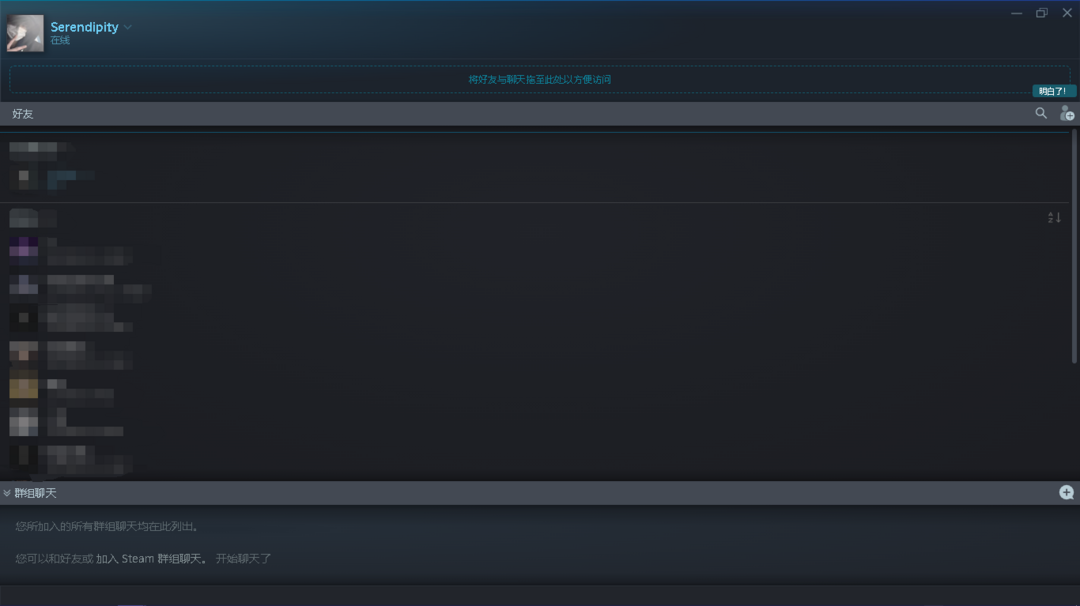Minimize the friends list window
The image size is (1080, 606).
point(1017,13)
